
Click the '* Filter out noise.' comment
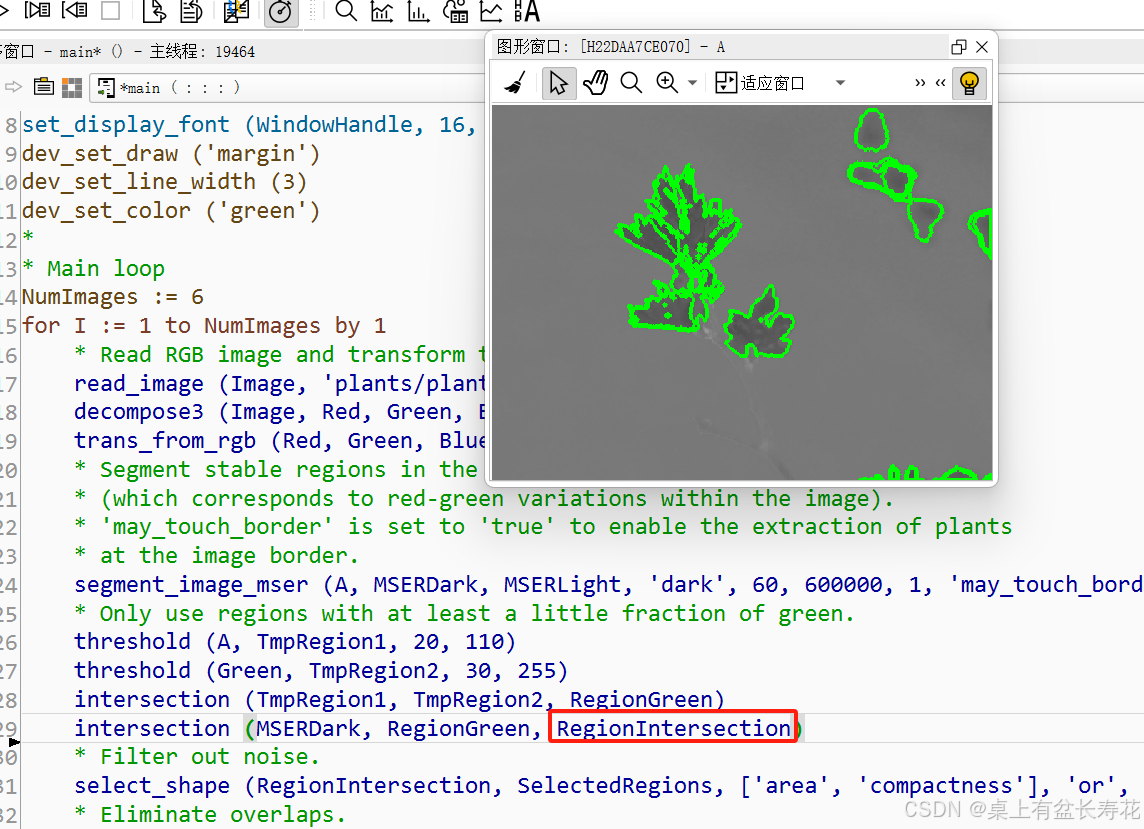197,757
